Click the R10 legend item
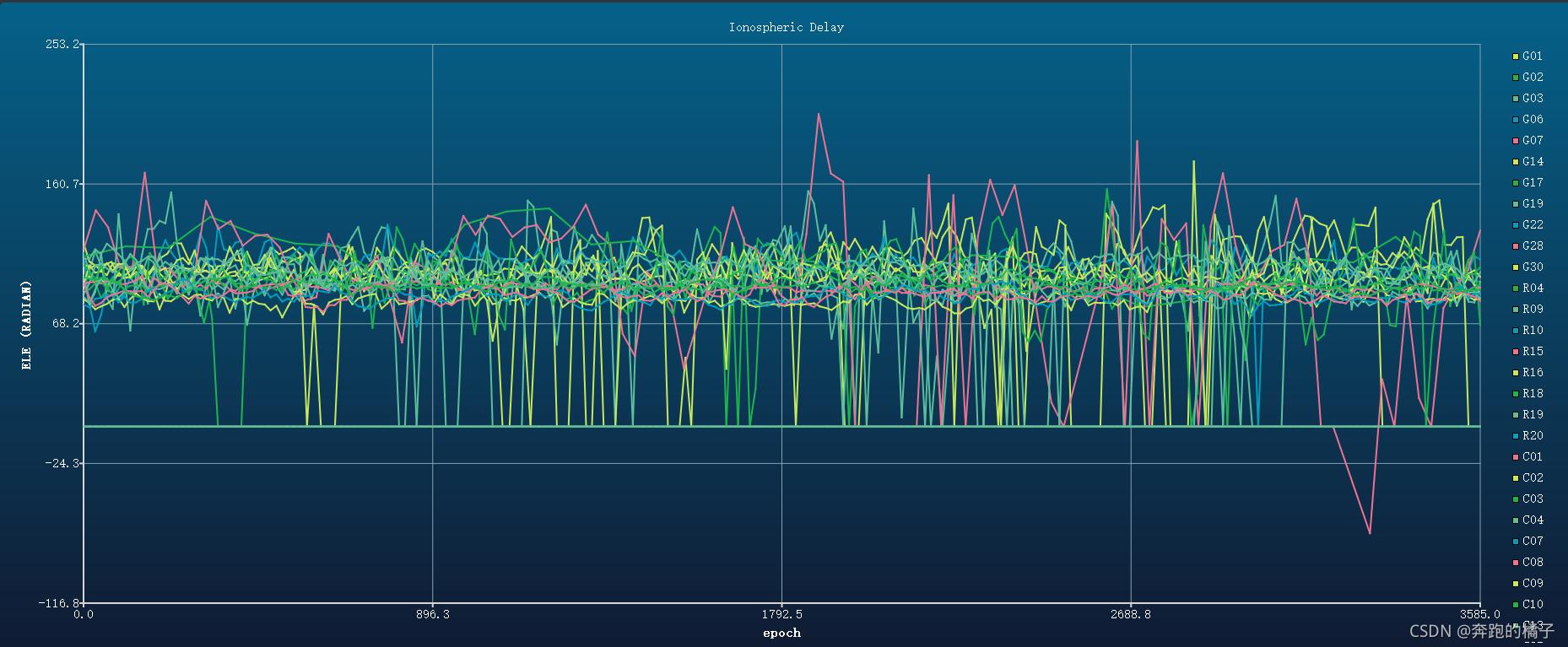1568x647 pixels. point(1527,331)
